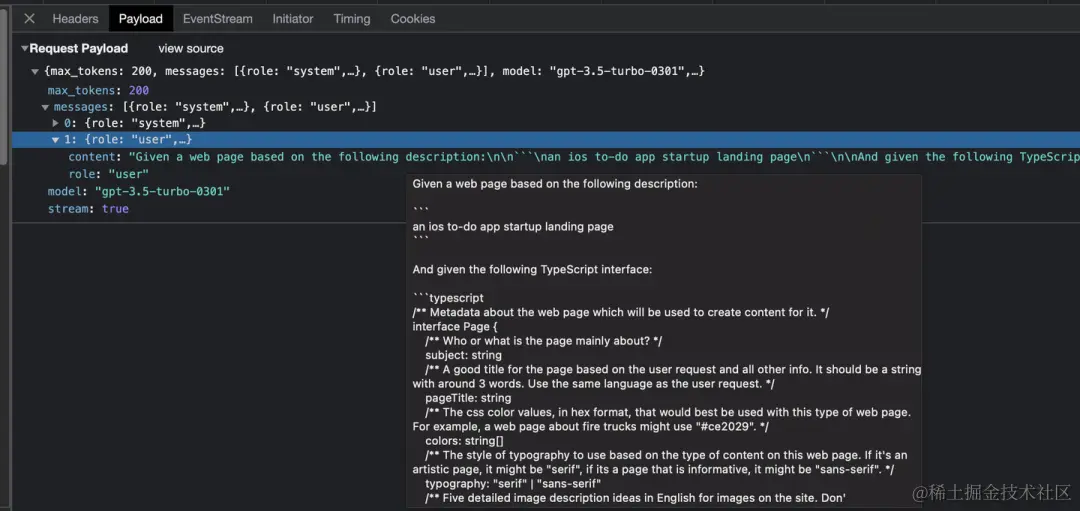Click "an ios to-do app startup landing page" text
Image resolution: width=1080 pixels, height=511 pixels.
coord(512,226)
